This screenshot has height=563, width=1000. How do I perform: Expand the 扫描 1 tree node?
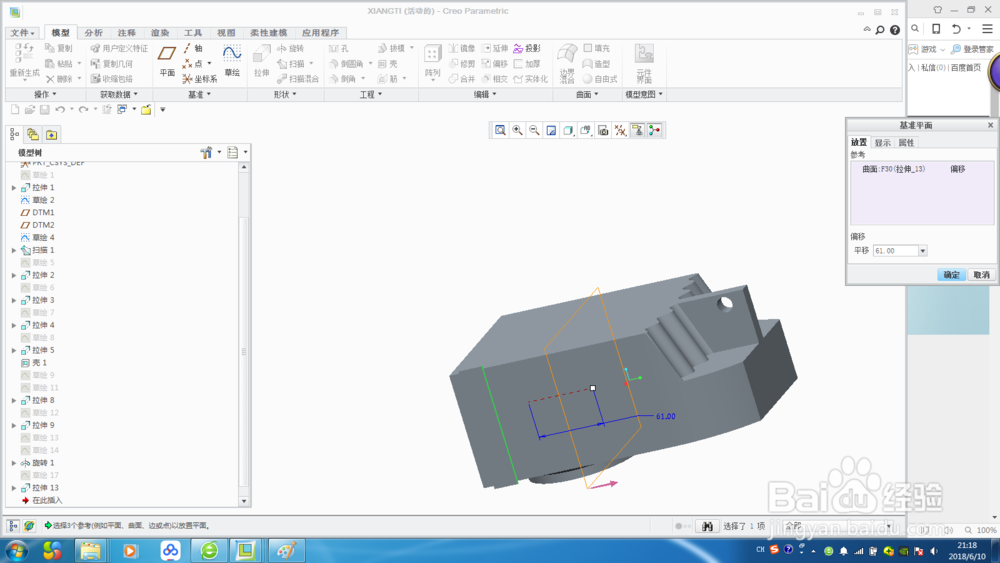click(x=14, y=250)
